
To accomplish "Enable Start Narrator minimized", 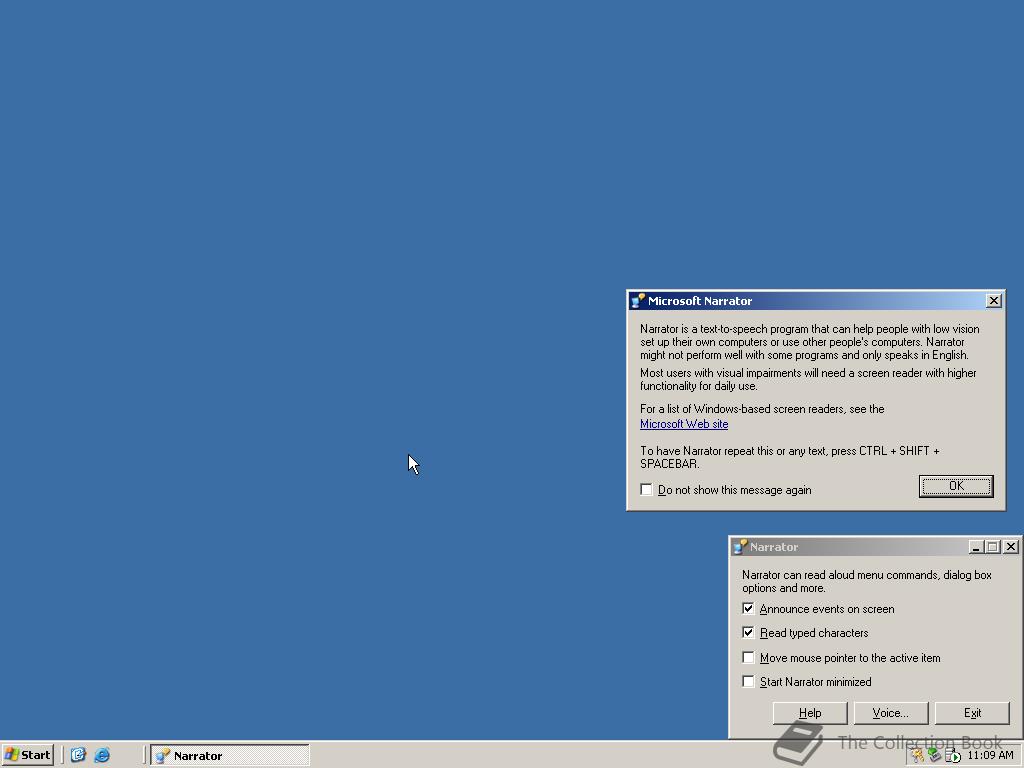I will tap(748, 682).
